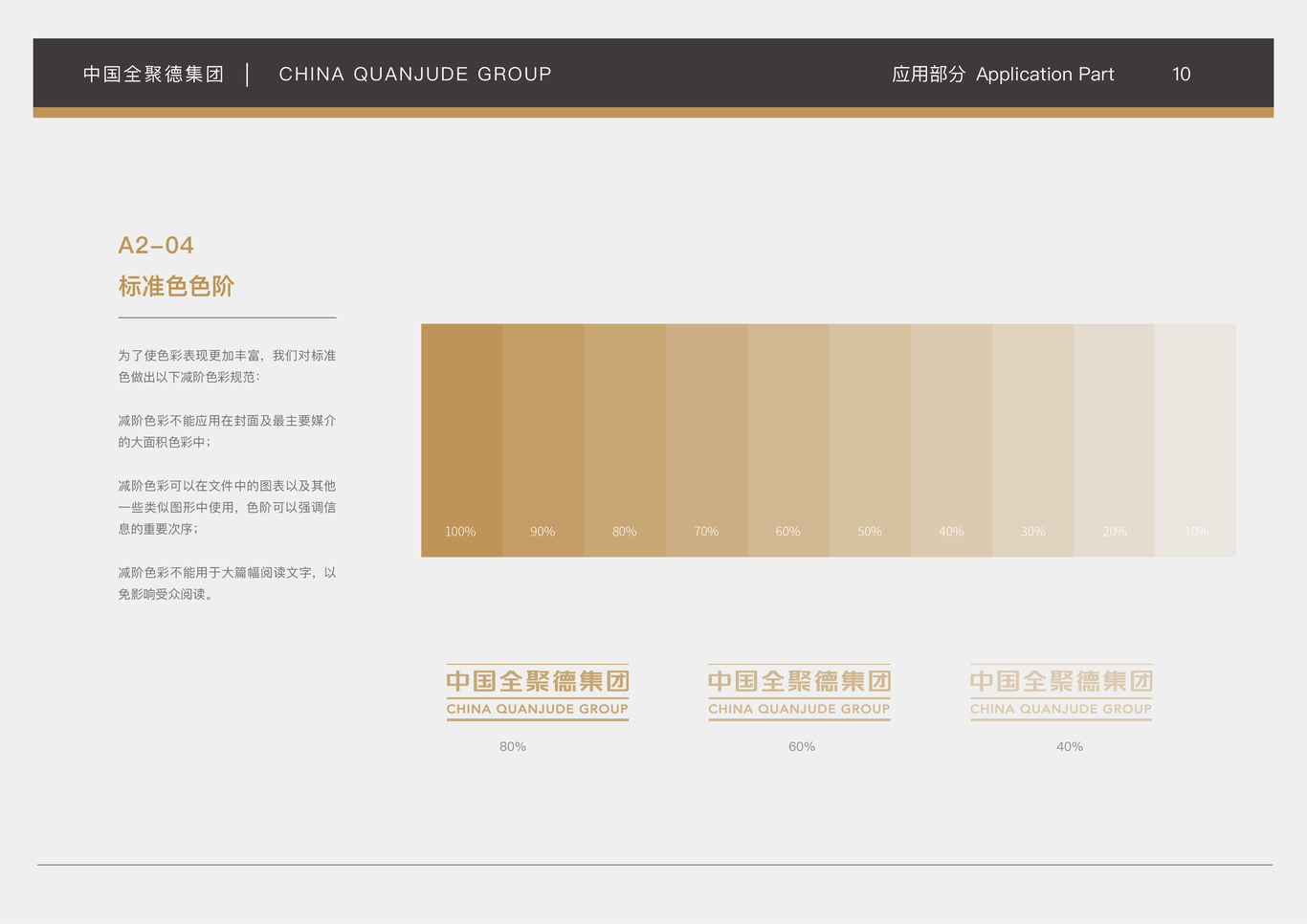
Task: Pick the 80% tint swatch
Action: point(625,440)
